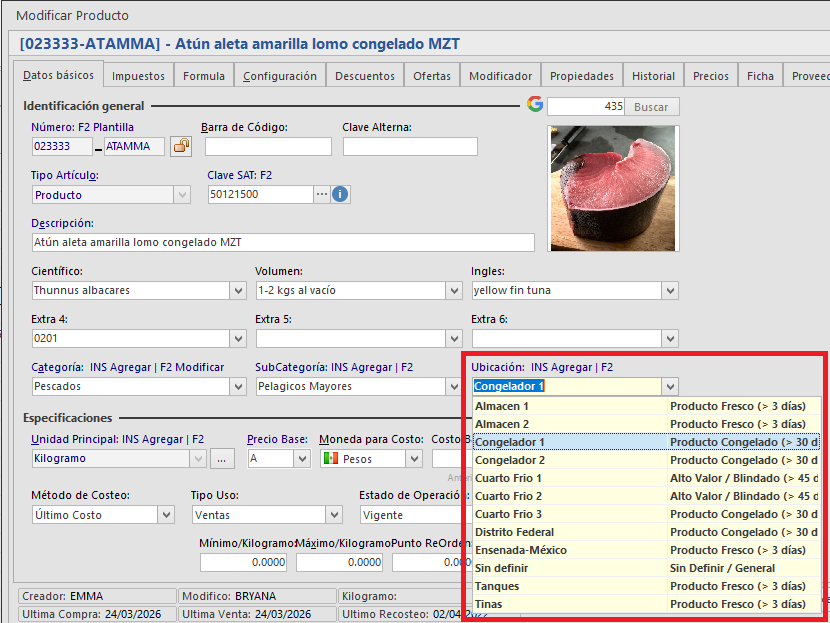The image size is (830, 623).
Task: Open the Extra 6 dropdown
Action: click(x=670, y=339)
